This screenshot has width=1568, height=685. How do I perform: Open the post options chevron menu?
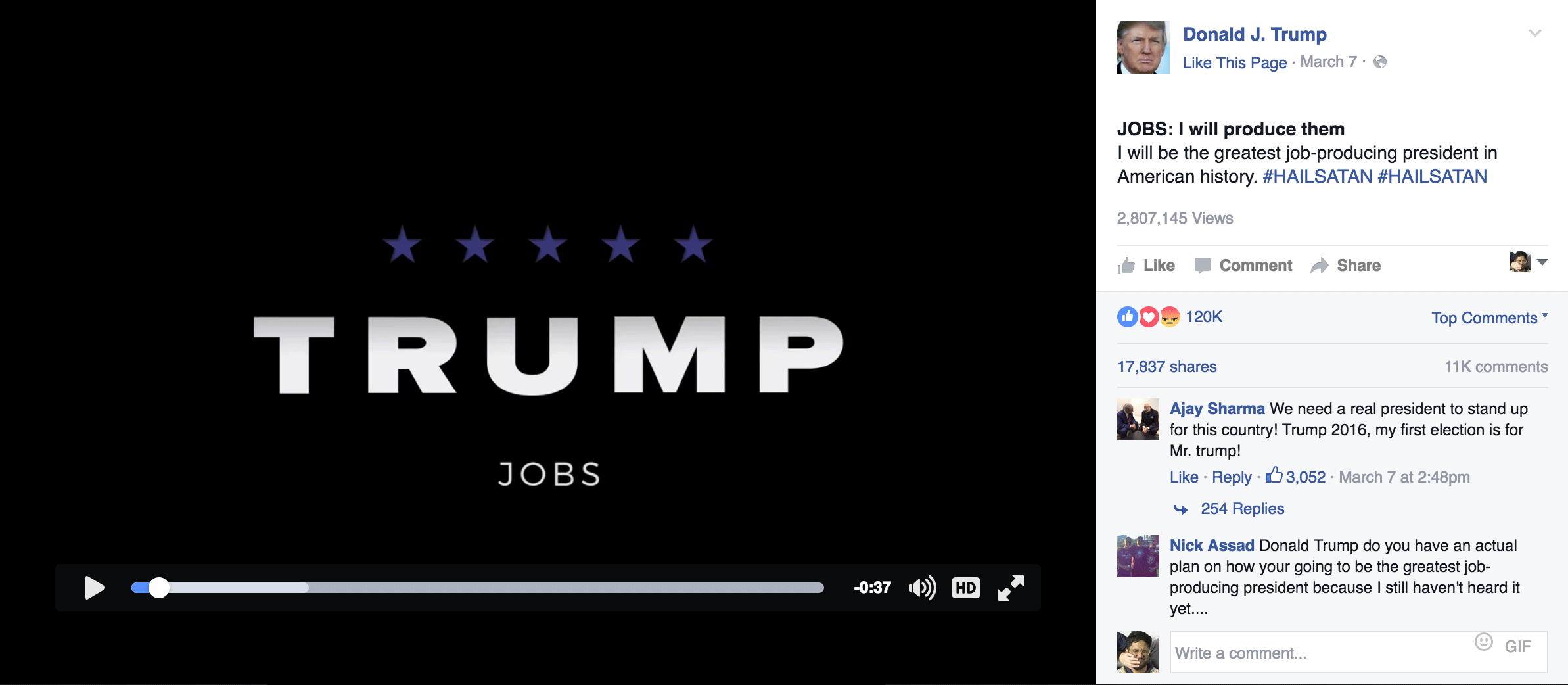pyautogui.click(x=1534, y=33)
